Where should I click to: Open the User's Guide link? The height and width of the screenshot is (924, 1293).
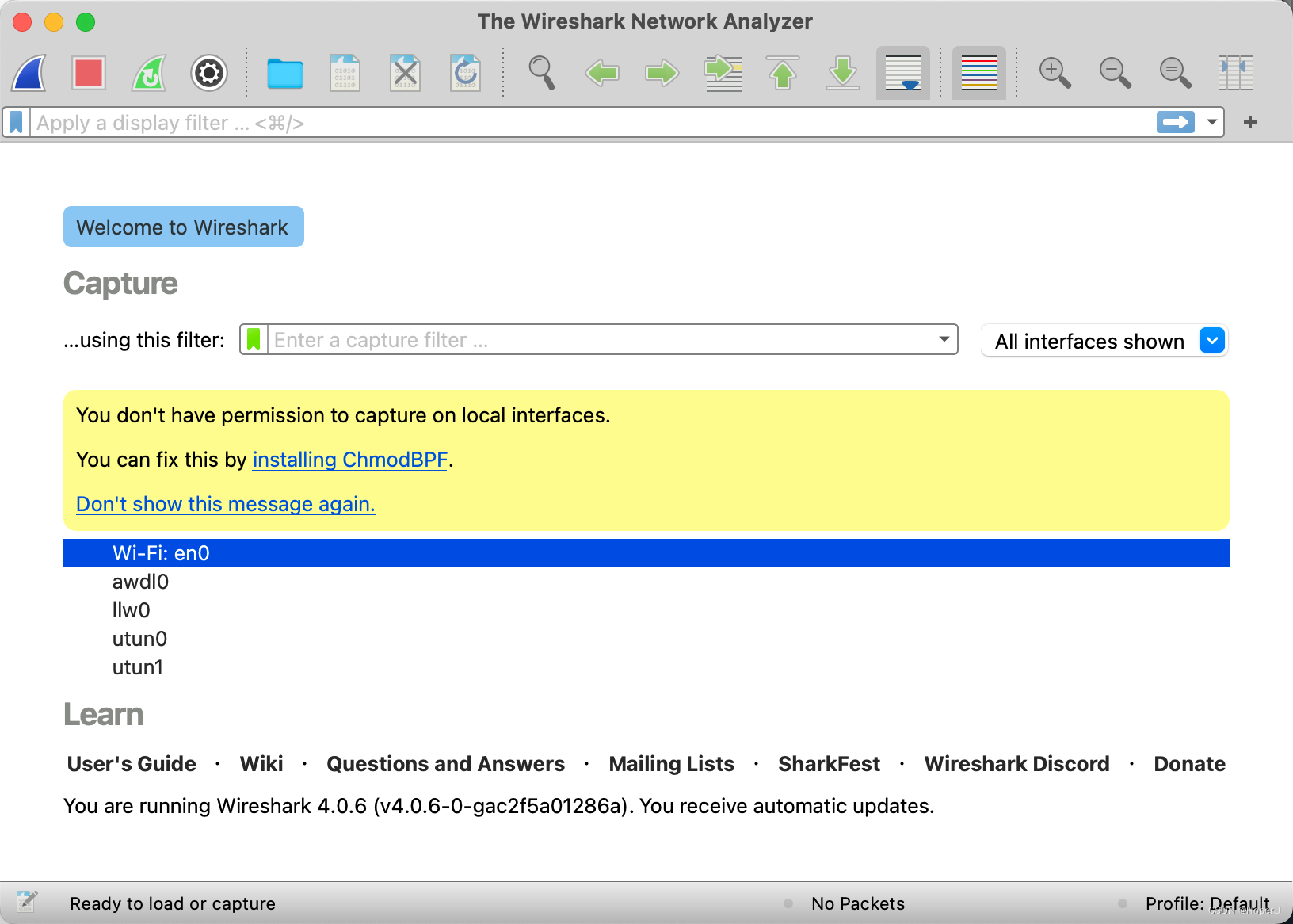[132, 764]
